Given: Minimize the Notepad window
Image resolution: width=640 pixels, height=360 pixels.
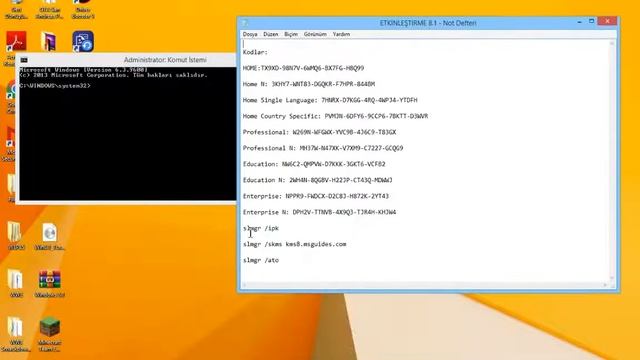Looking at the screenshot, I should tap(580, 22).
